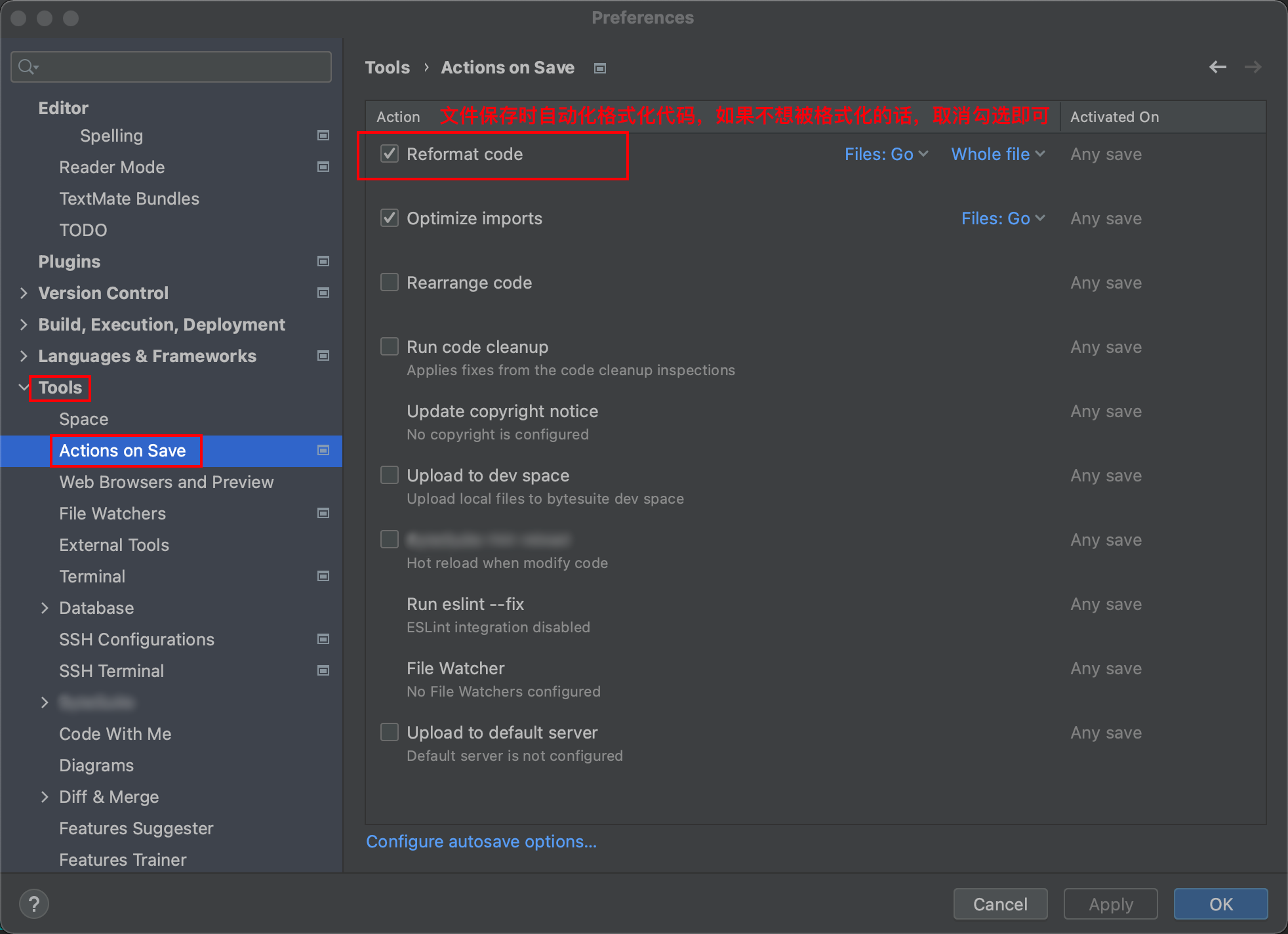Screen dimensions: 1288x934
Task: Click project-level icon next to File Watchers
Action: pyautogui.click(x=323, y=513)
